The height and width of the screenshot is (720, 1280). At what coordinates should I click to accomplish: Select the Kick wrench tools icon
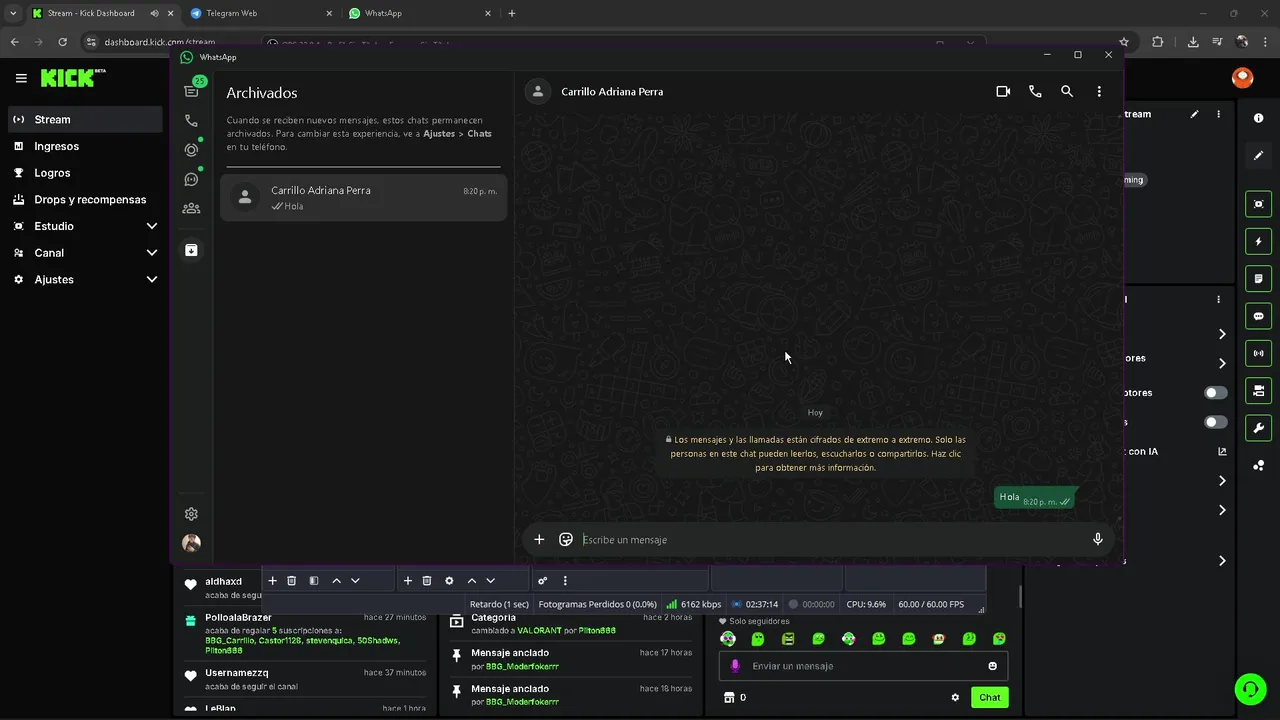[1258, 428]
